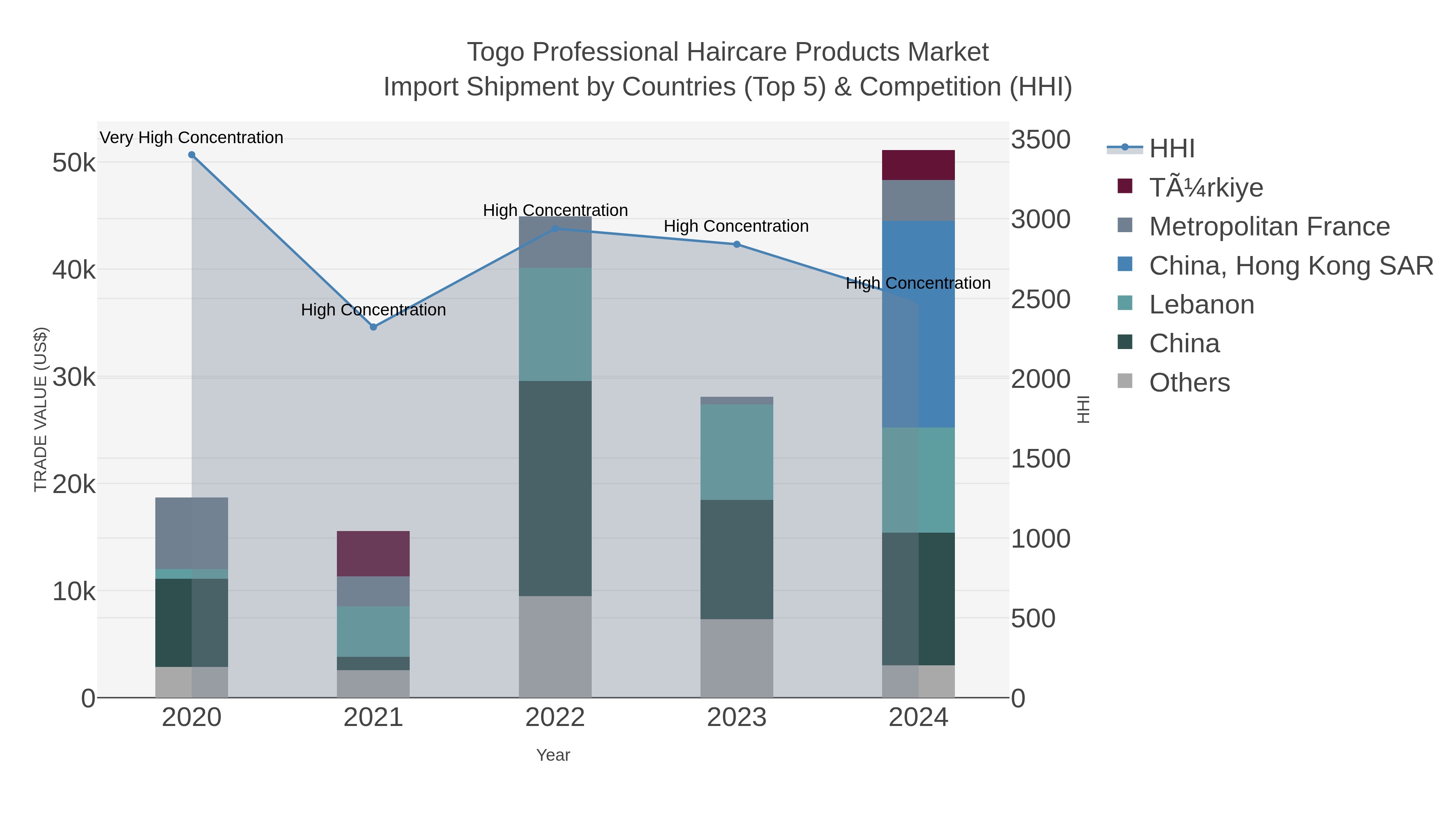Click the 'TRADE VALUE (US$)' axis title

[41, 409]
